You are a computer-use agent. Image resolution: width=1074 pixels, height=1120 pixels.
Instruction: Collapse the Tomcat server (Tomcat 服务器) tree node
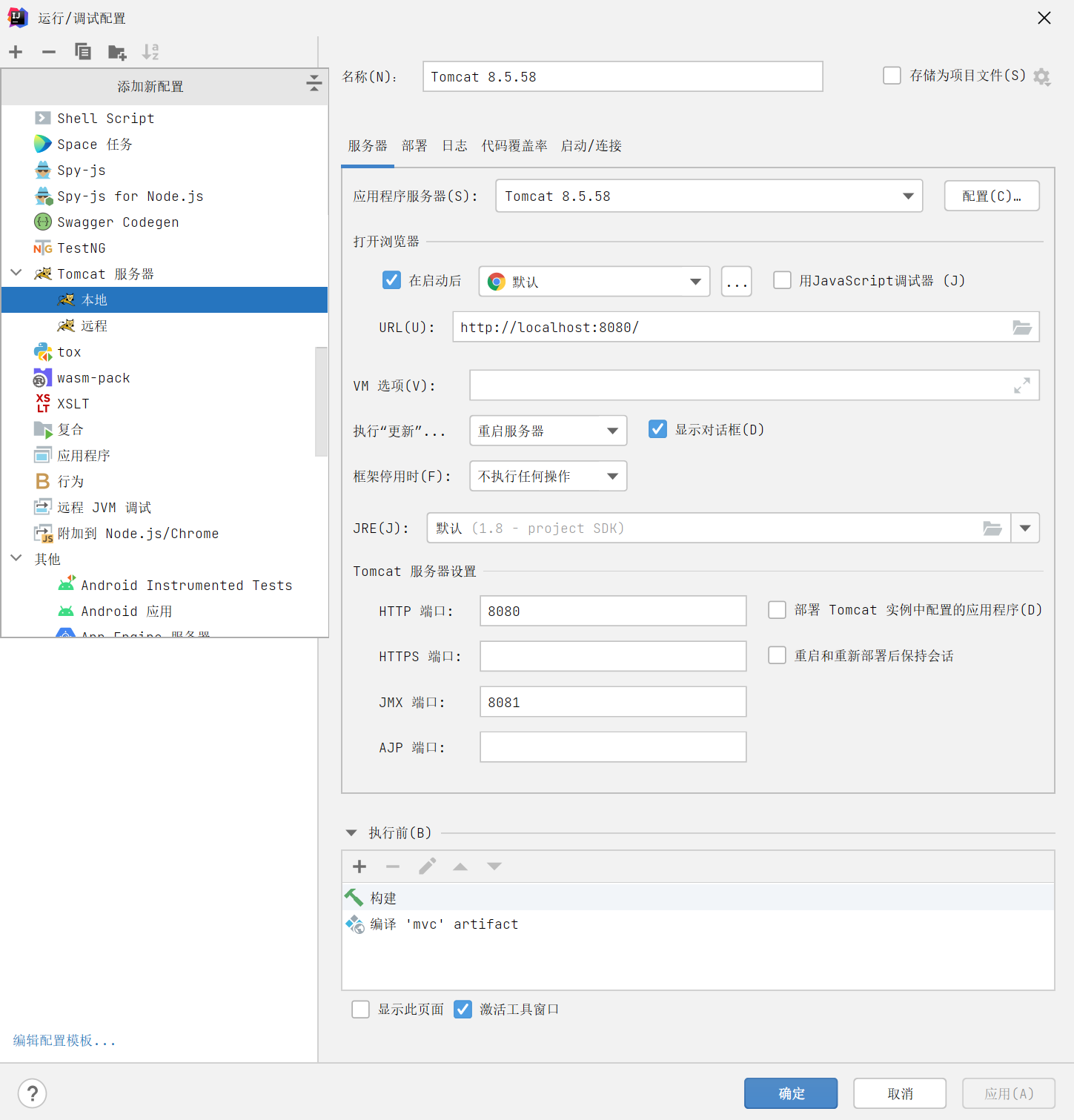click(16, 274)
